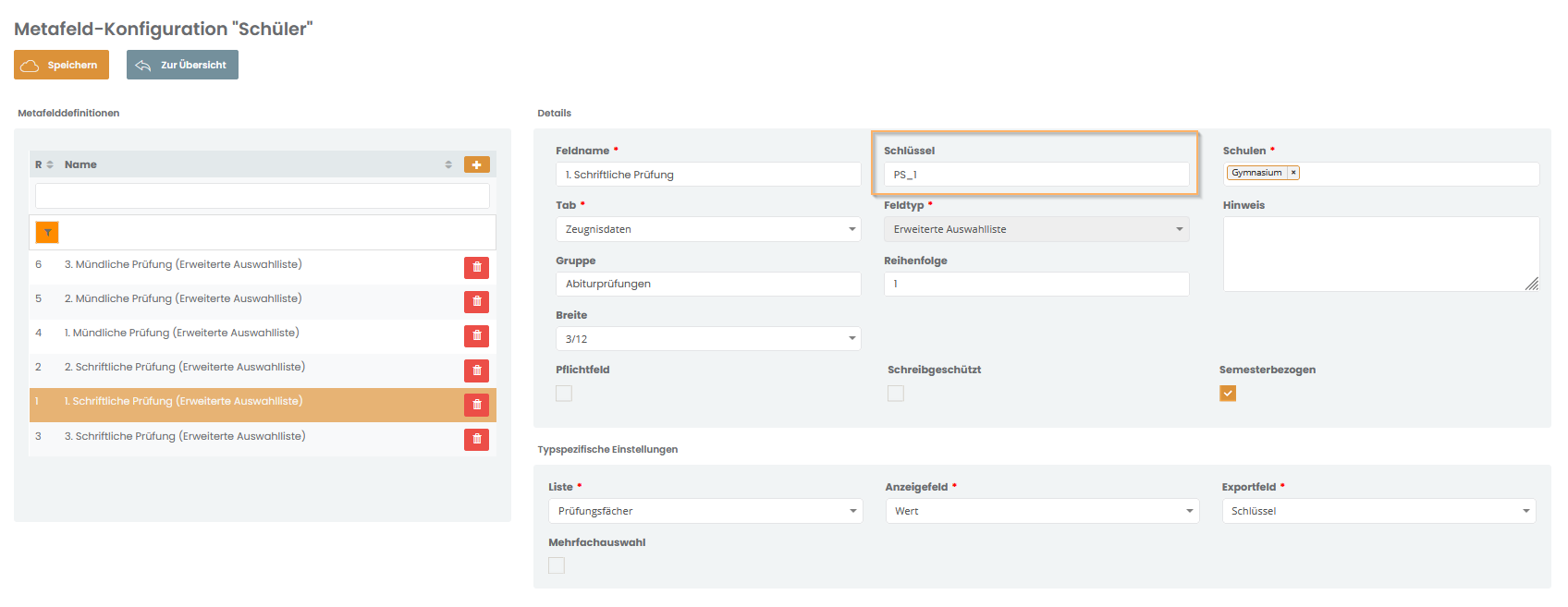Image resolution: width=1568 pixels, height=607 pixels.
Task: Select highlighted row 1. Schriftliche Prüfung
Action: tap(263, 405)
